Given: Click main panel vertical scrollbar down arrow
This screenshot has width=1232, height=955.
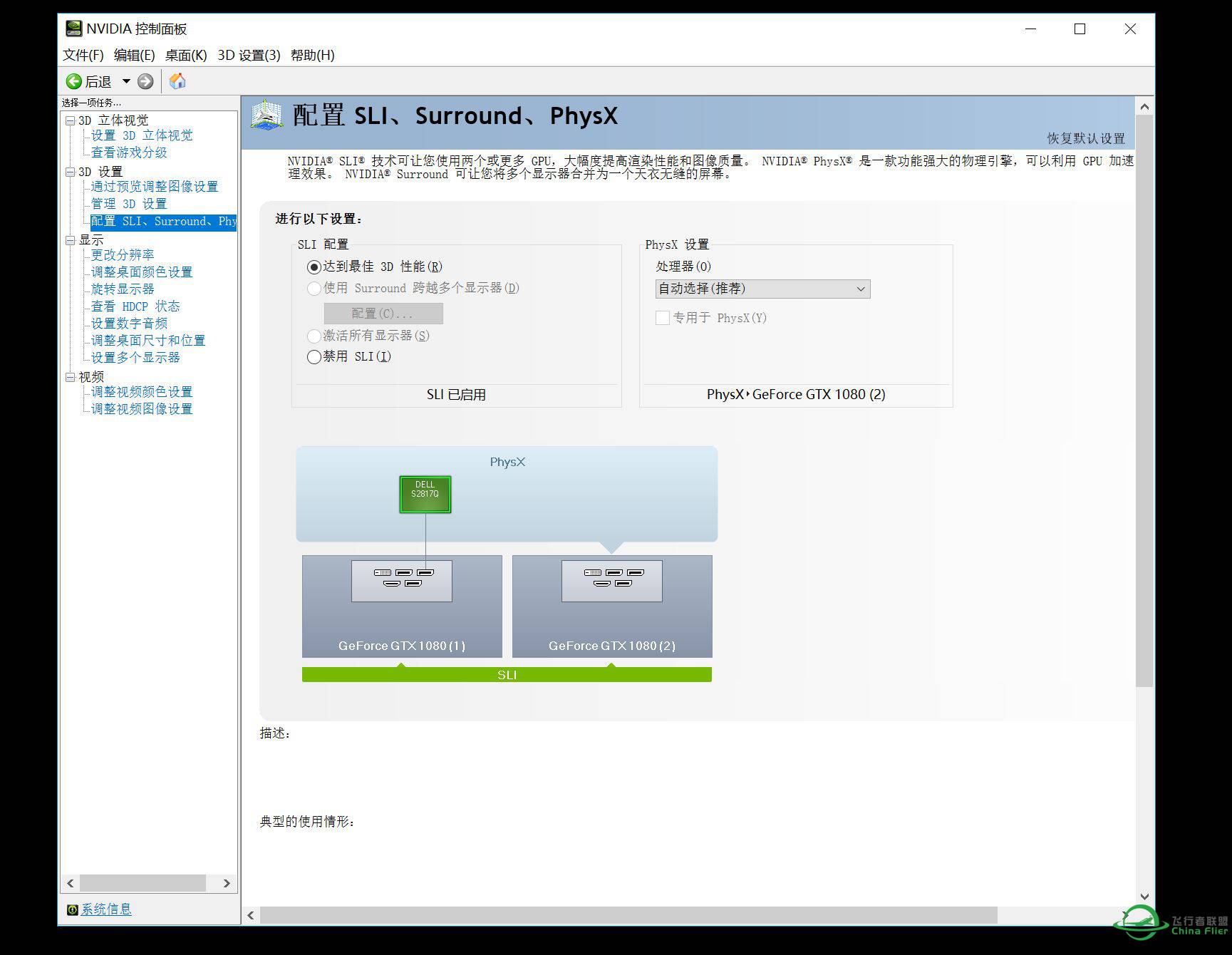Looking at the screenshot, I should [1144, 897].
